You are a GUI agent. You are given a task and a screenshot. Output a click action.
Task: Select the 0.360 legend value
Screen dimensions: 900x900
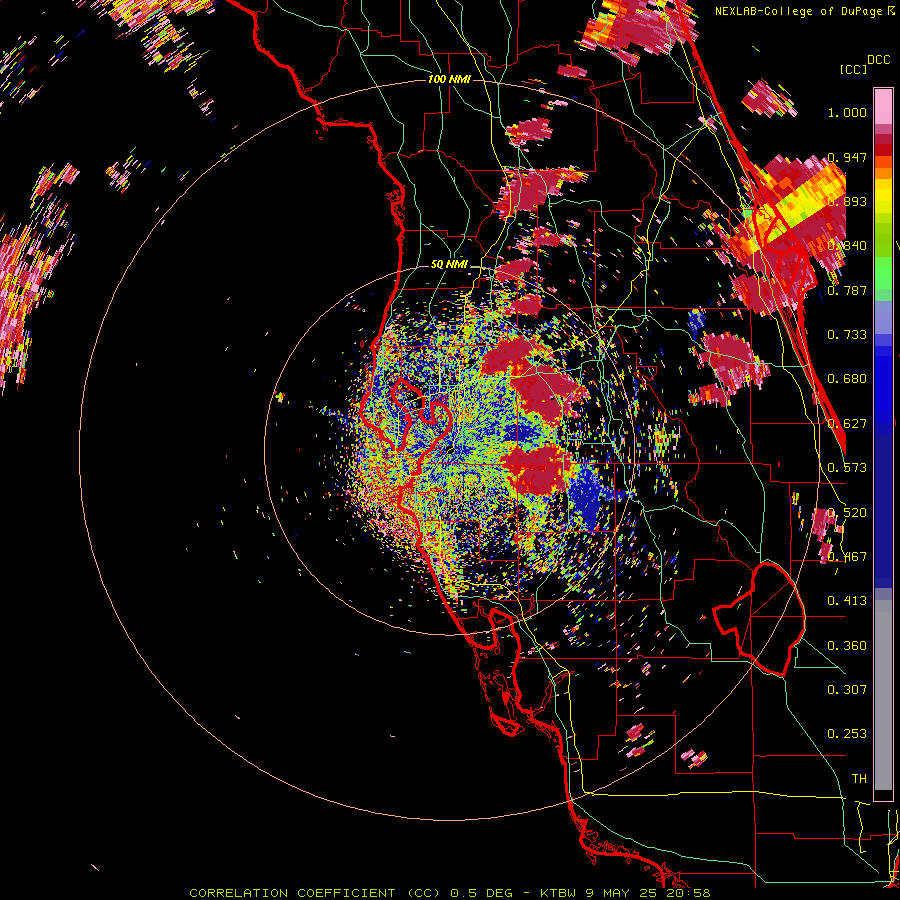847,646
